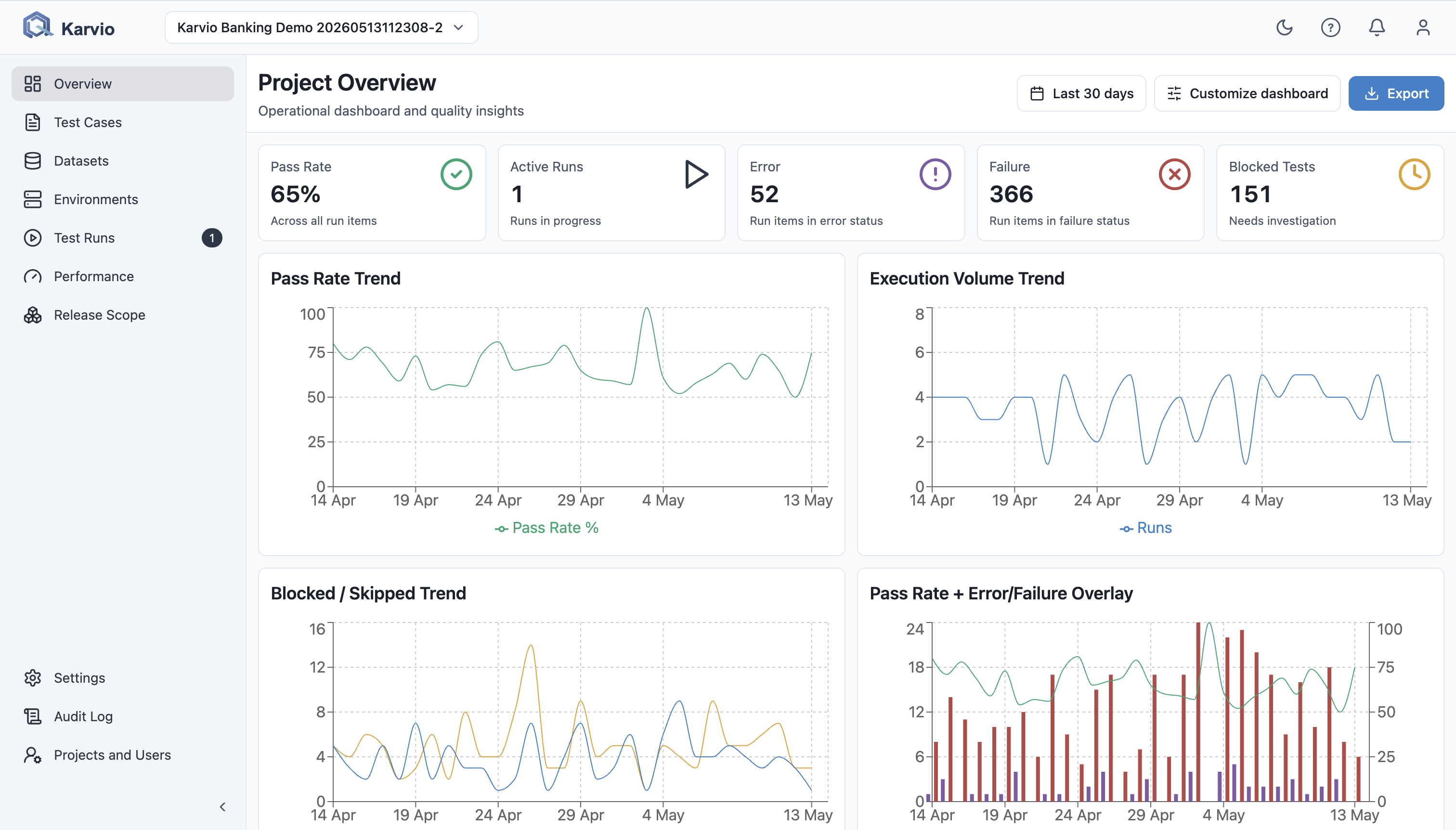Click the Release Scope boxes icon

click(x=32, y=315)
